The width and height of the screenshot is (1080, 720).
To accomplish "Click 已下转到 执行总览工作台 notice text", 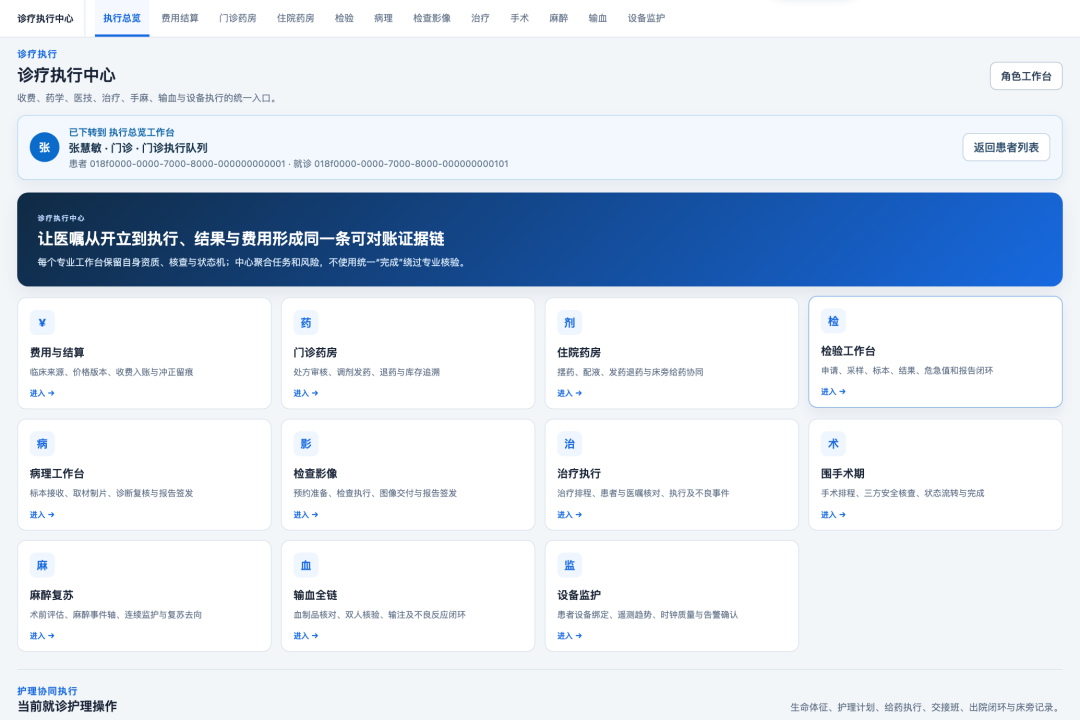I will click(x=121, y=132).
